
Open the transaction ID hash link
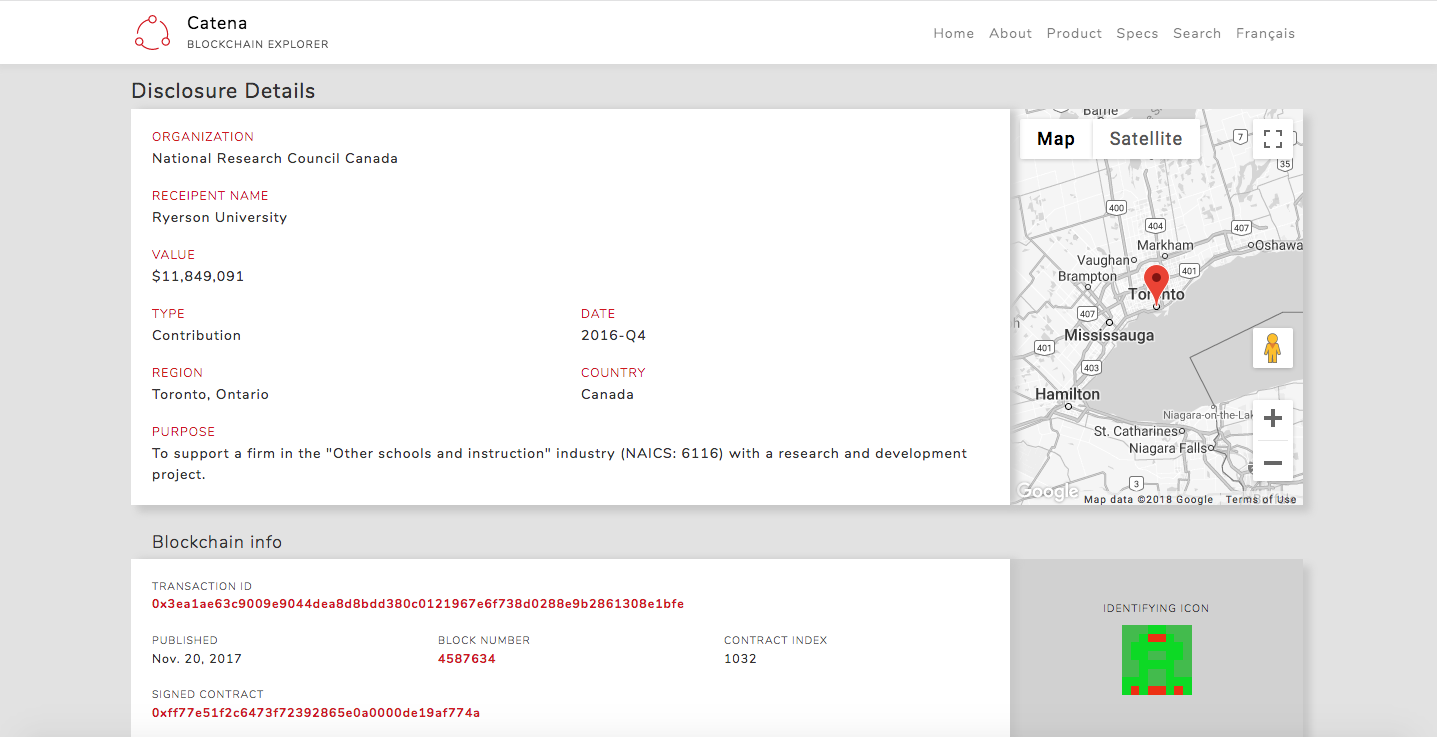tap(418, 604)
